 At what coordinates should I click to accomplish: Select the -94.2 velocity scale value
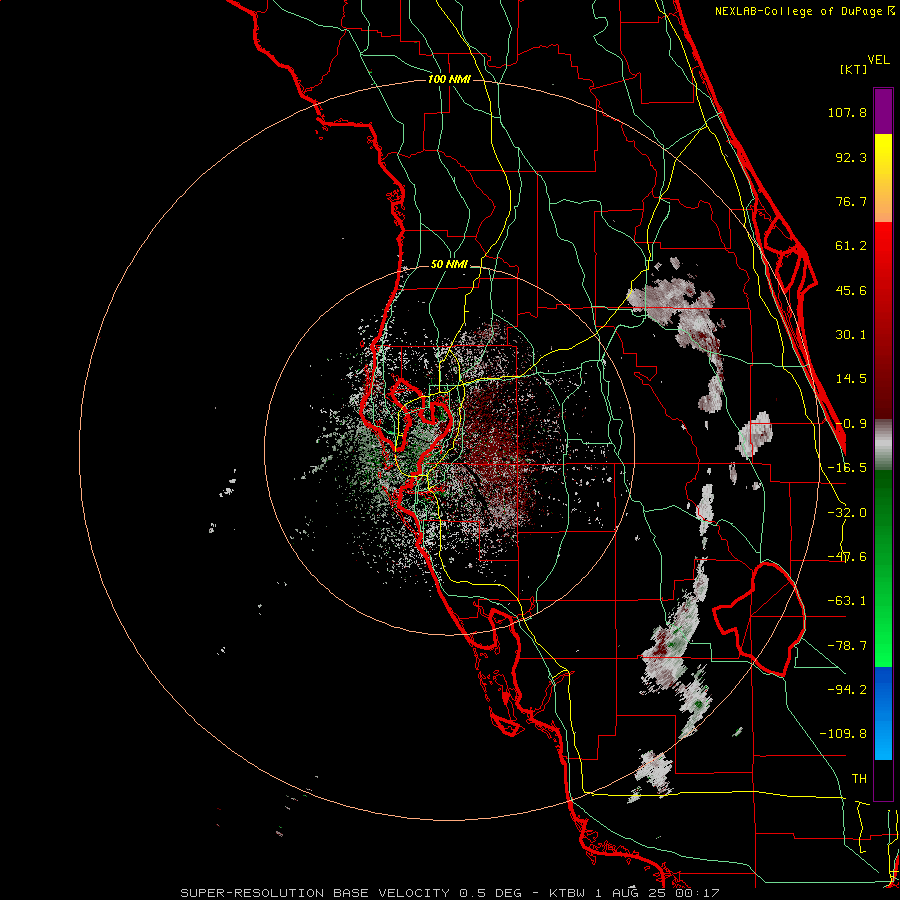(x=847, y=690)
